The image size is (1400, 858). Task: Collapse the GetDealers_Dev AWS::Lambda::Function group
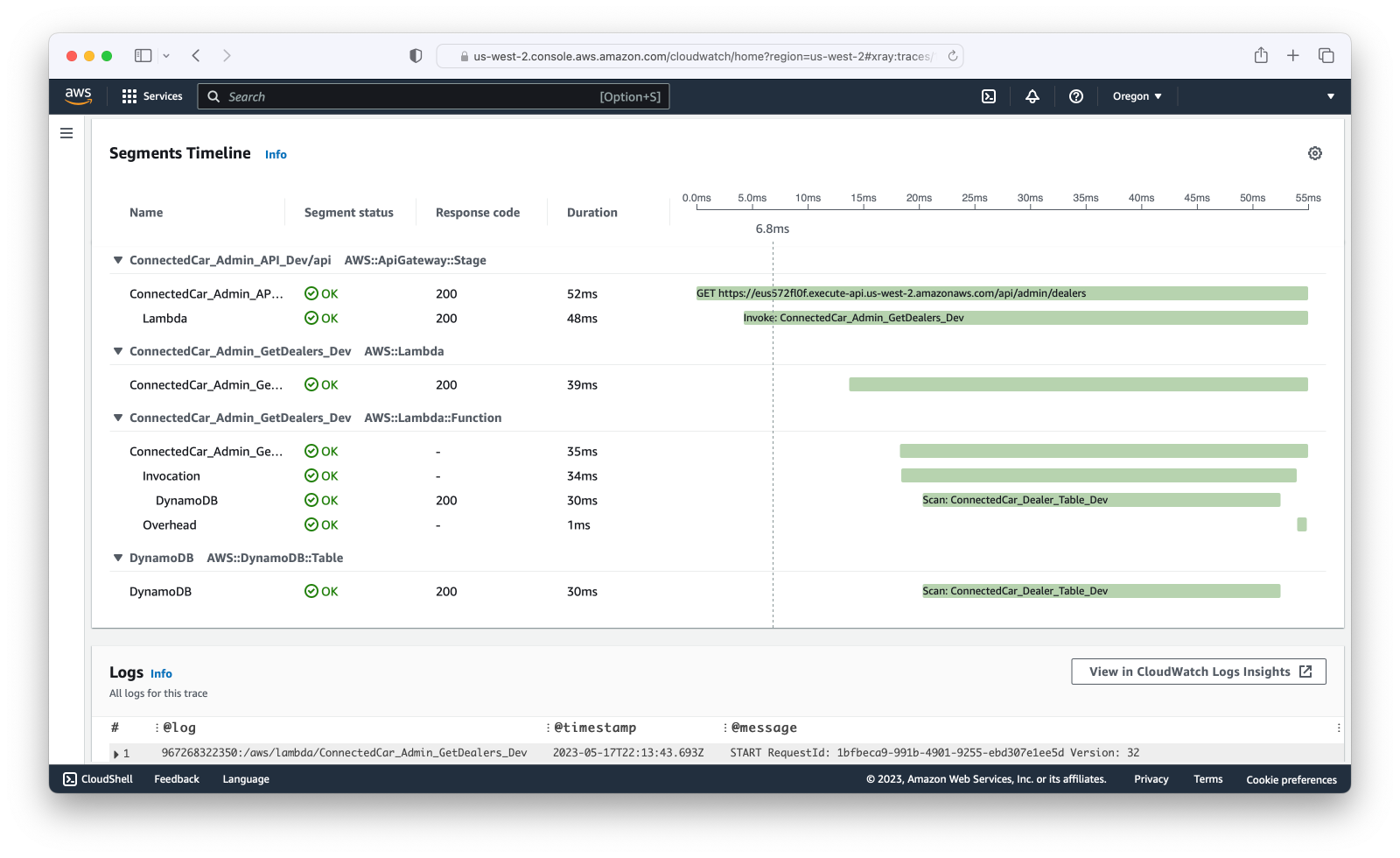pyautogui.click(x=118, y=418)
